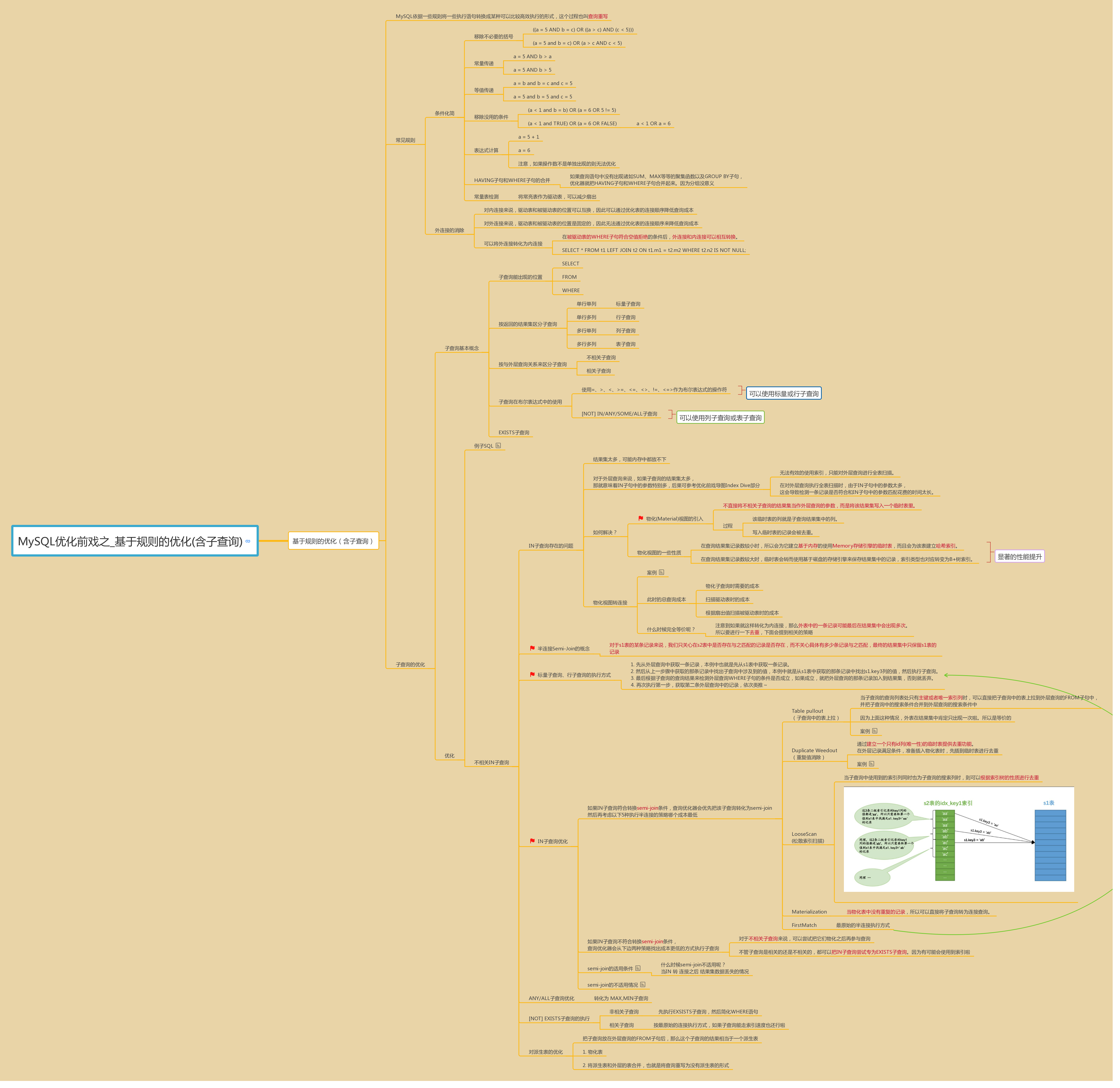This screenshot has height=1088, width=1120.
Task: Select the 常量传递 node
Action: pos(487,64)
